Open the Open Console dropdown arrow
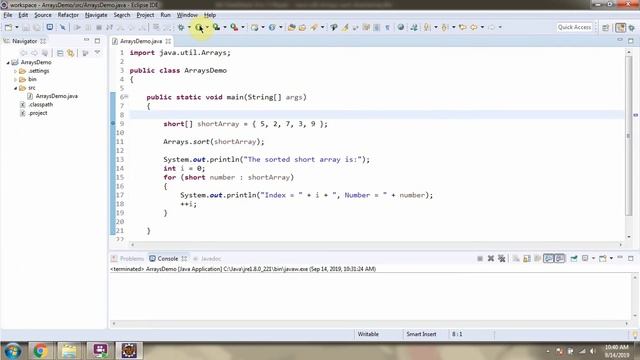 click(x=611, y=258)
